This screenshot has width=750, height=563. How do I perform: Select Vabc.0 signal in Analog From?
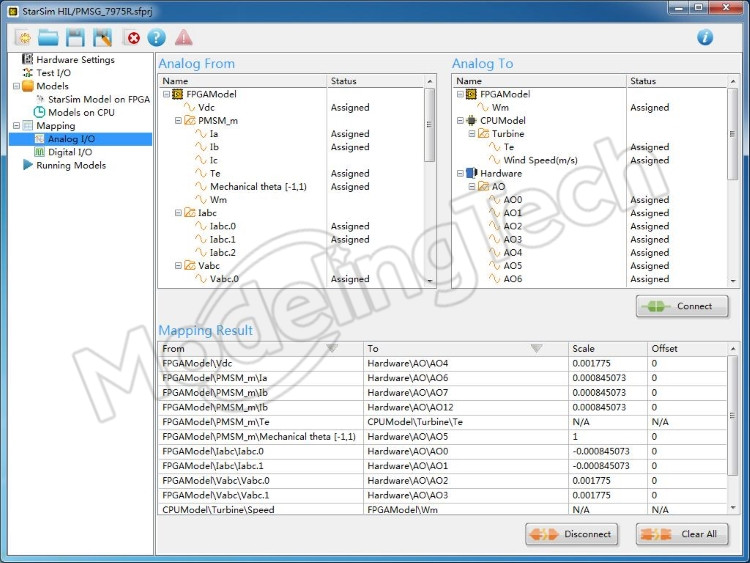coord(224,279)
